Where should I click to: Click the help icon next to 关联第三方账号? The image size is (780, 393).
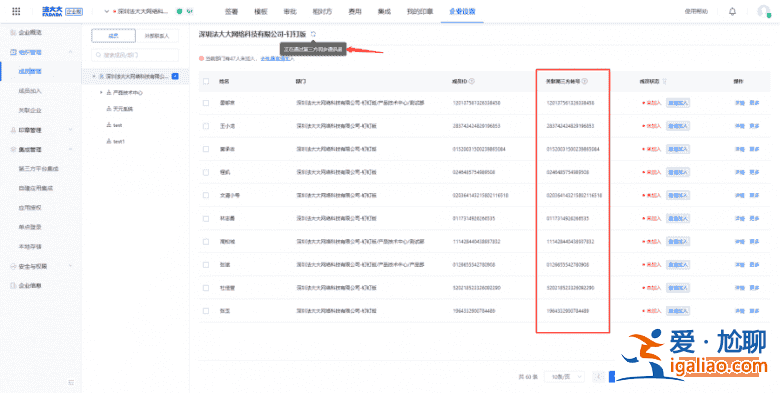pyautogui.click(x=585, y=81)
